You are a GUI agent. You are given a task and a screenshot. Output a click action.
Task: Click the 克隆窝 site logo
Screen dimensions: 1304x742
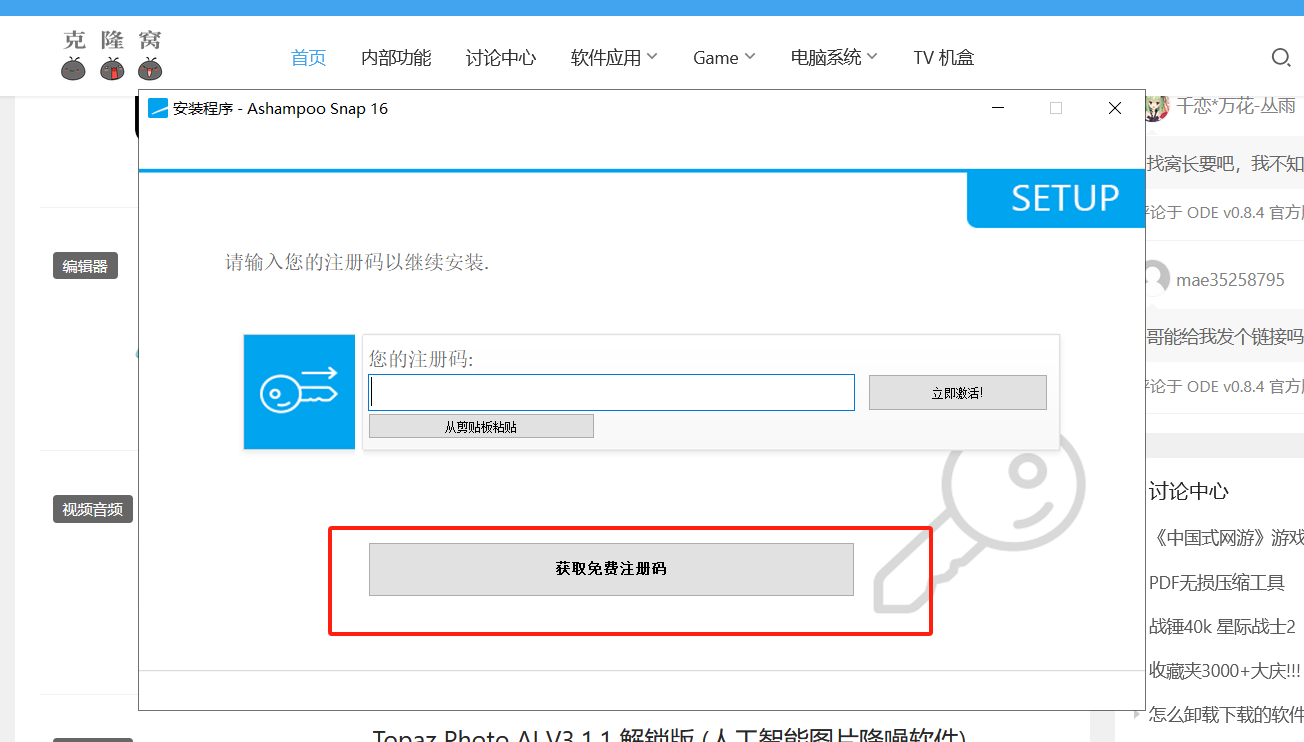112,55
